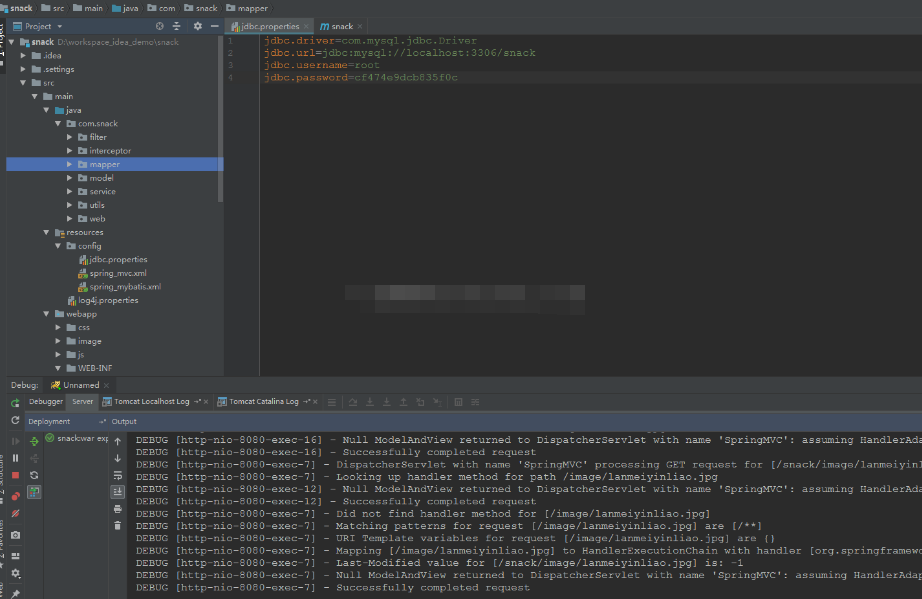
Task: Hide the Project tool window
Action: point(215,26)
